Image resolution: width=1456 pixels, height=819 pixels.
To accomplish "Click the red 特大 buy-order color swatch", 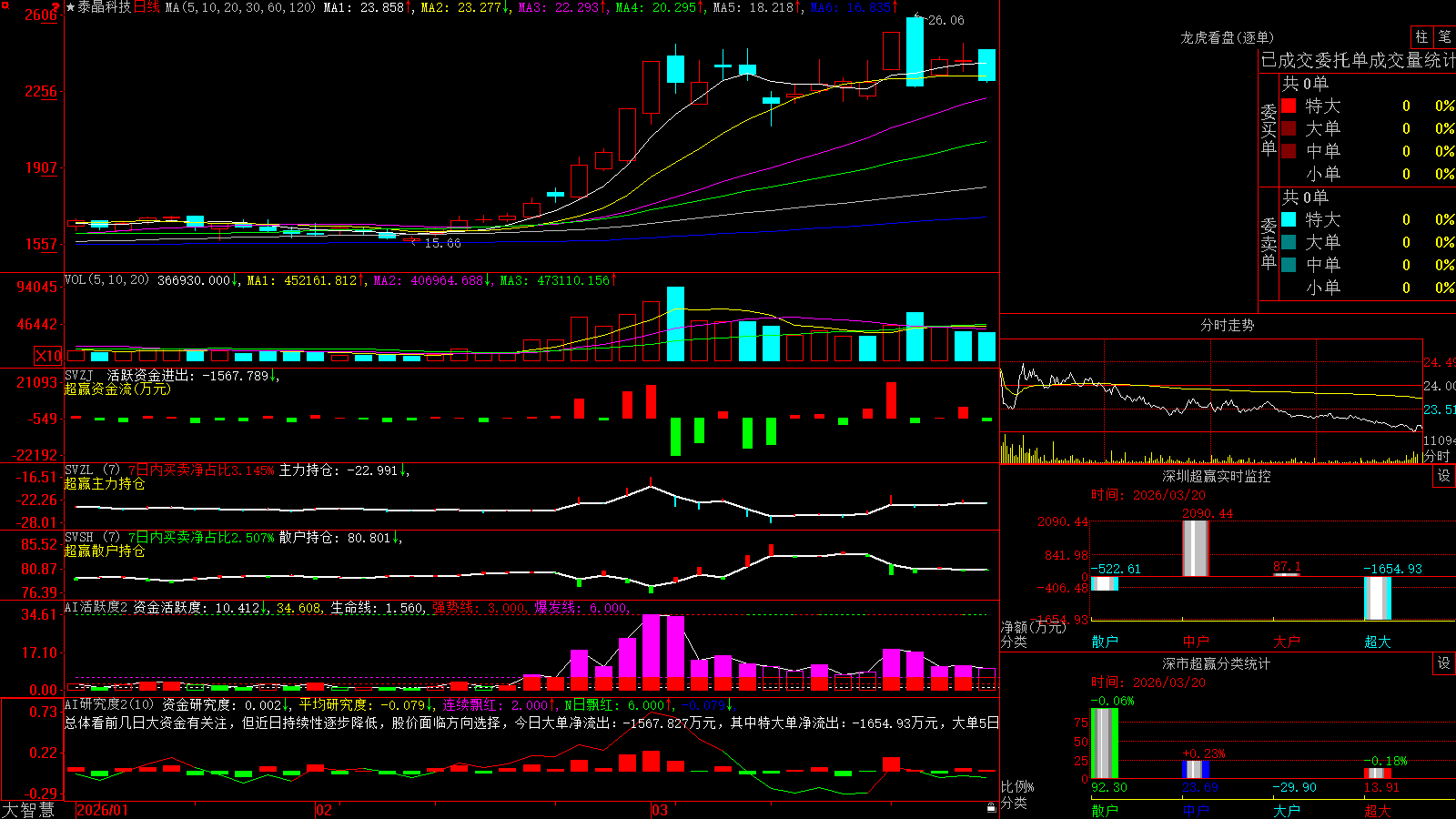I will (x=1289, y=106).
